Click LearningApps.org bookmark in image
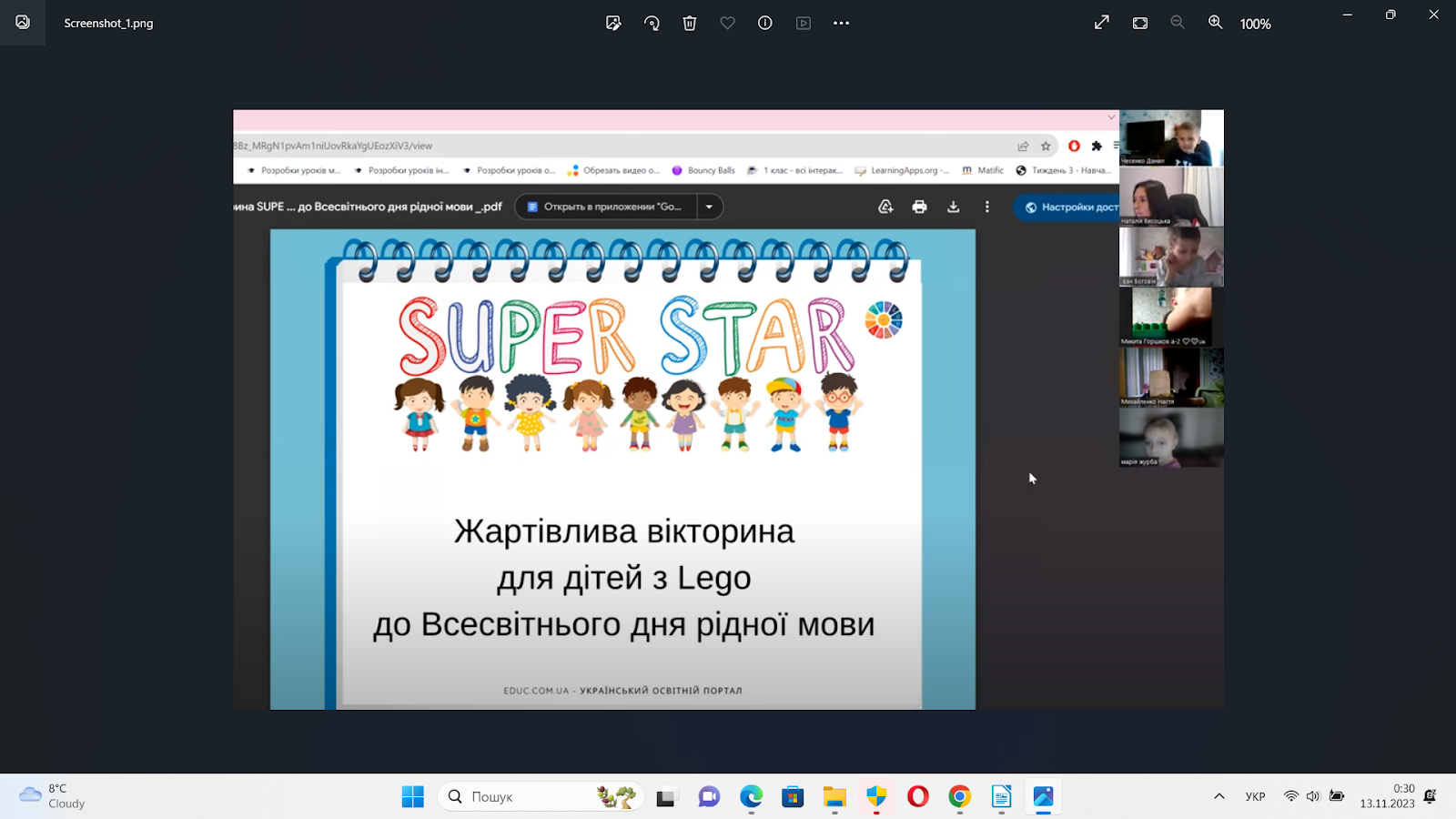 tap(903, 170)
